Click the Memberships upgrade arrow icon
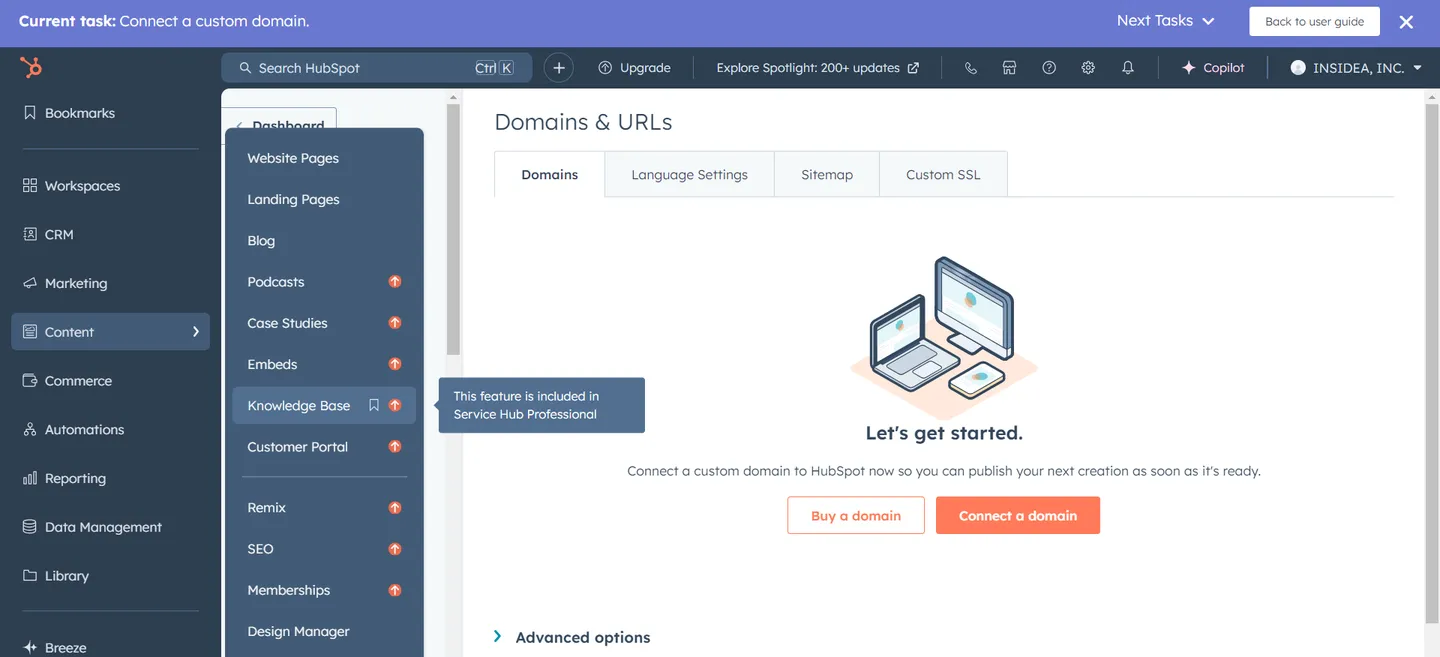This screenshot has height=657, width=1440. coord(395,590)
